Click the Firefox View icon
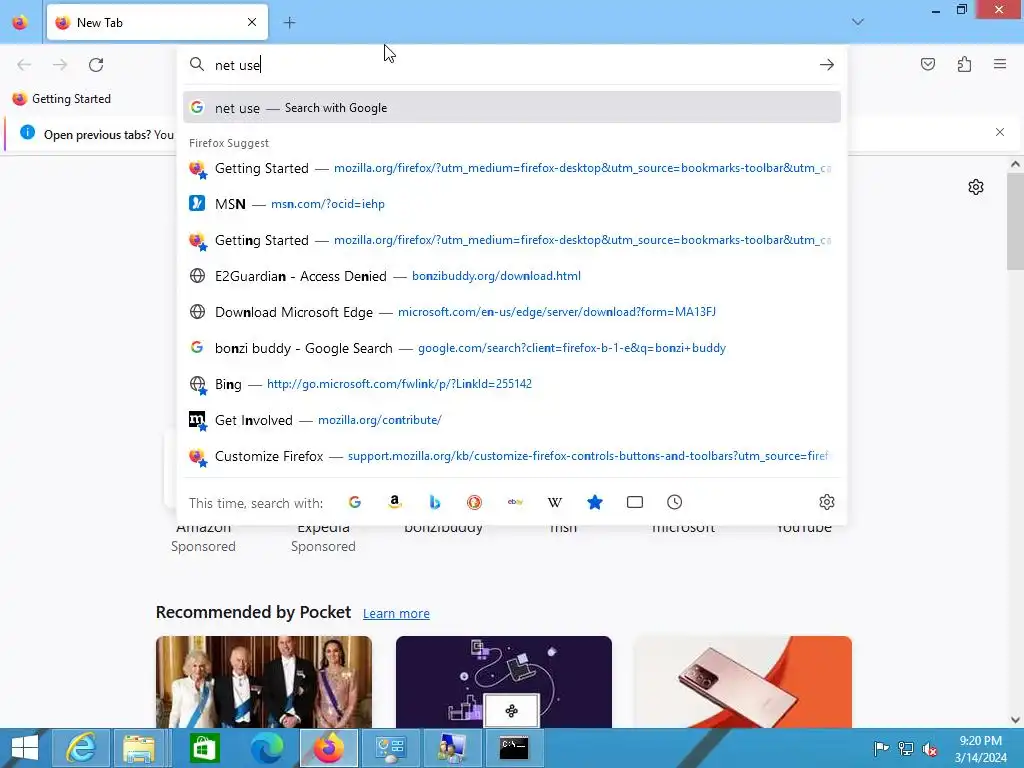Viewport: 1024px width, 768px height. click(x=20, y=22)
